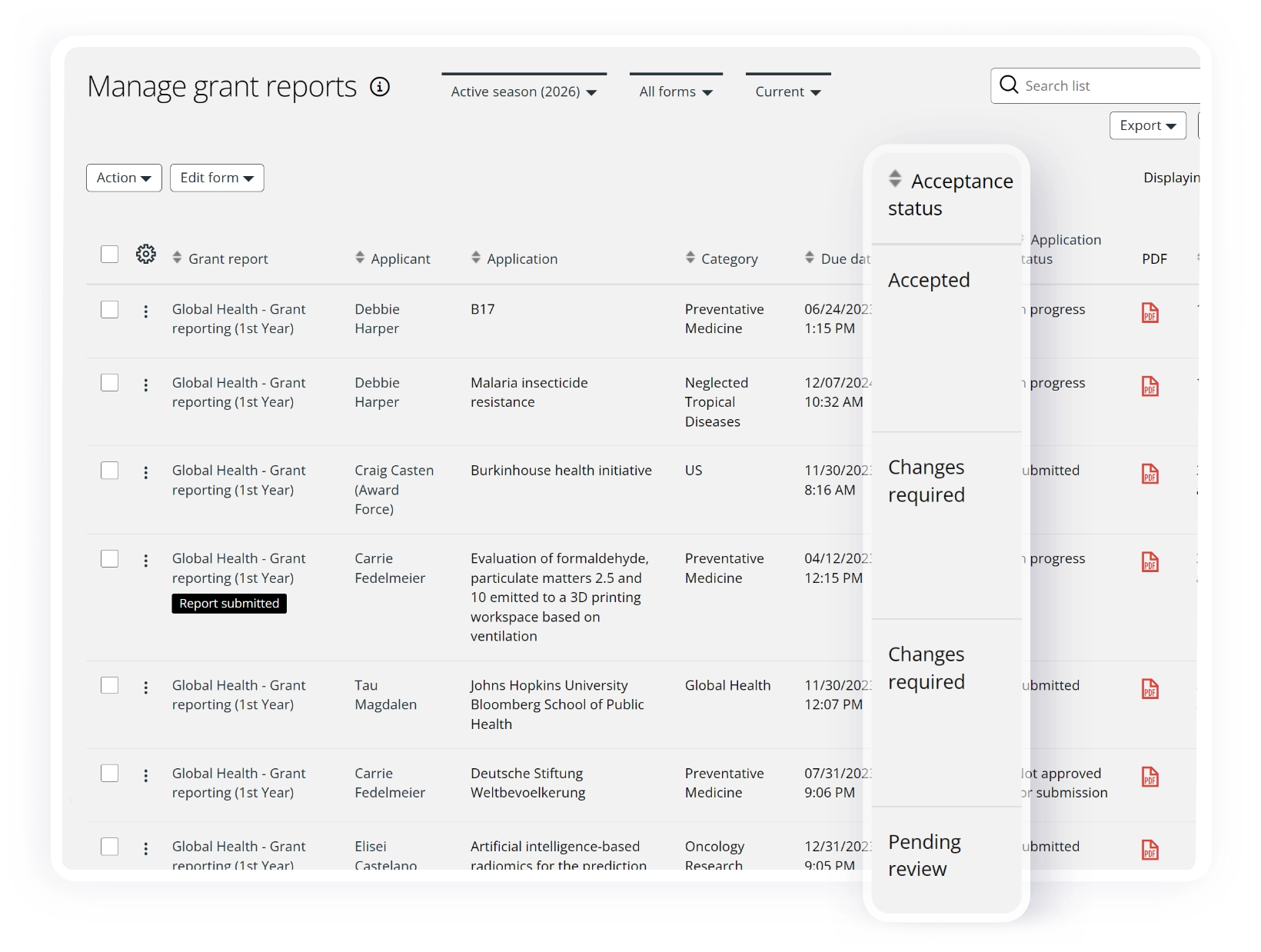Tick checkbox for the formaldehyde evaluation row

pos(110,559)
